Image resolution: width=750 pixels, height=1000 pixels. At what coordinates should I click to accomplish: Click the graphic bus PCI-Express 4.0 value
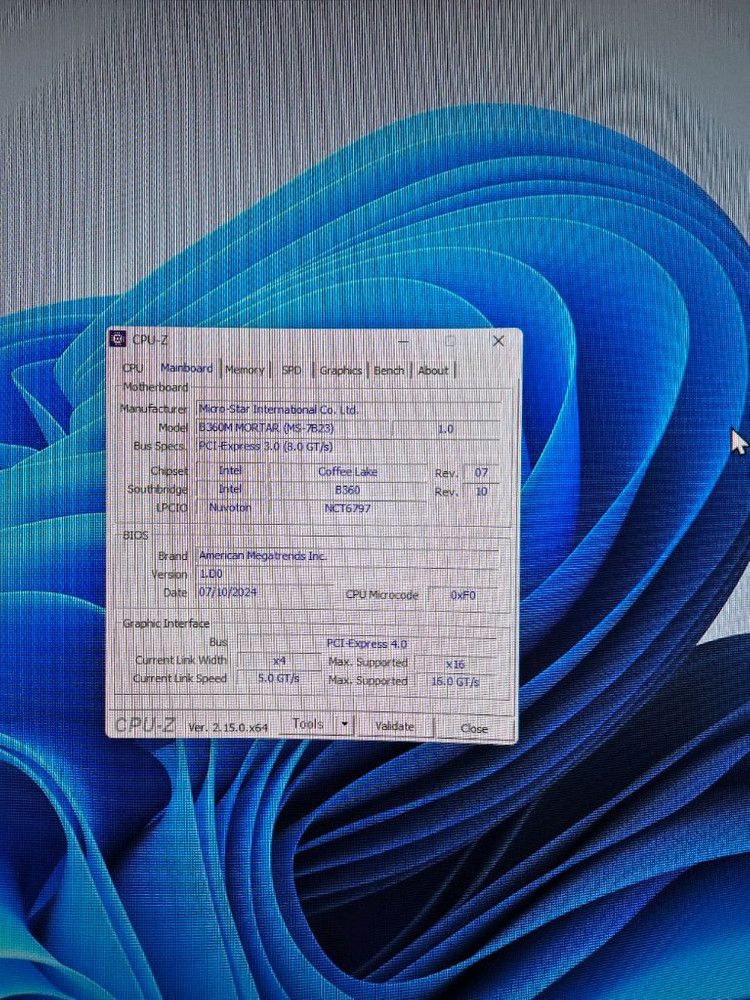pos(367,643)
